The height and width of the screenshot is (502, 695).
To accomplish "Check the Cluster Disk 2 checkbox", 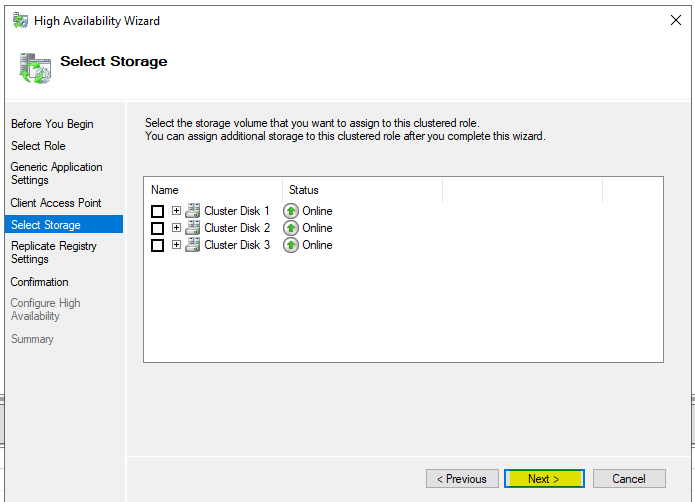I will tap(157, 228).
